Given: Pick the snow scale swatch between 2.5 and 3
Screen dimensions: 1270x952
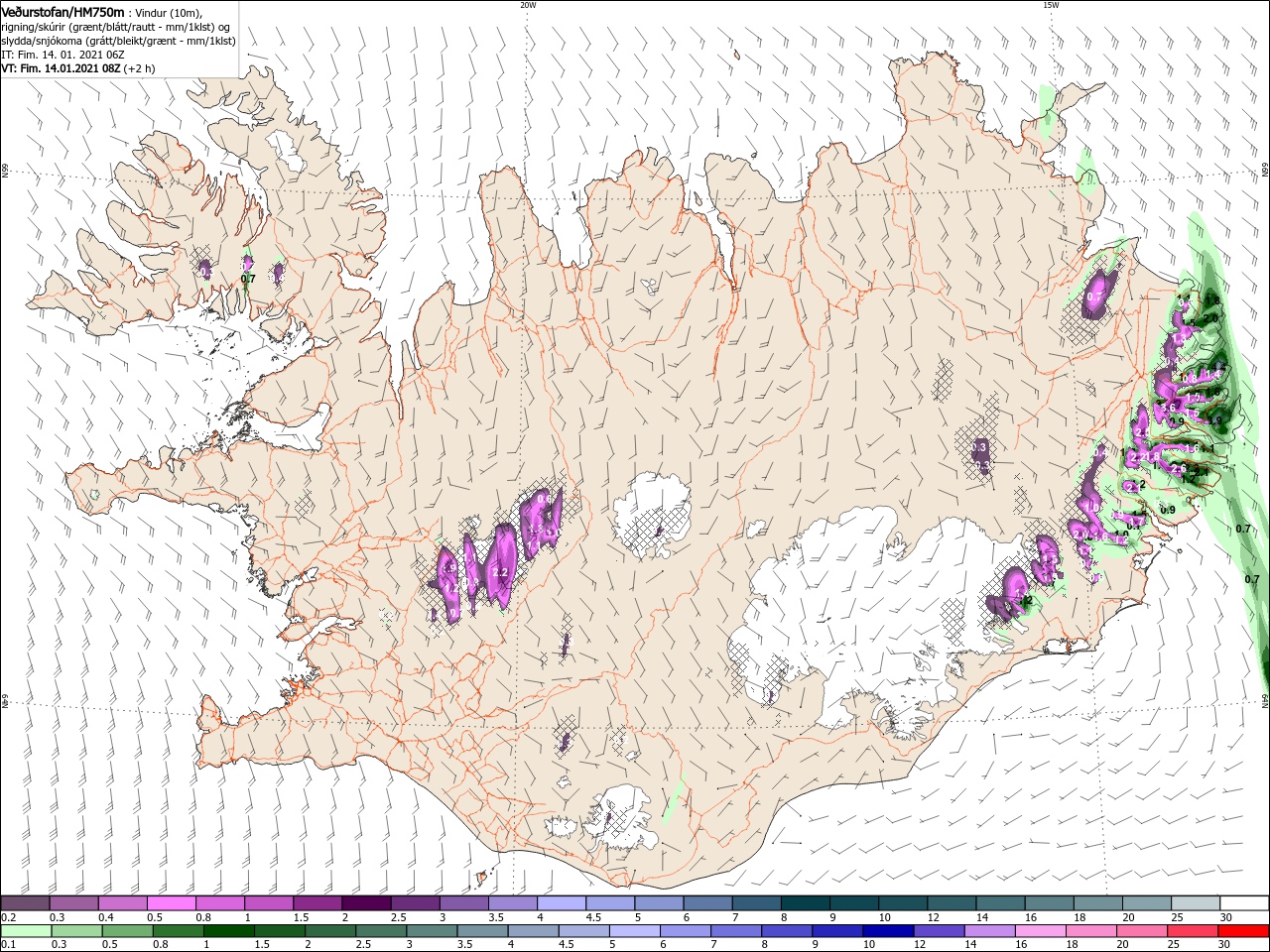Looking at the screenshot, I should click(x=415, y=903).
